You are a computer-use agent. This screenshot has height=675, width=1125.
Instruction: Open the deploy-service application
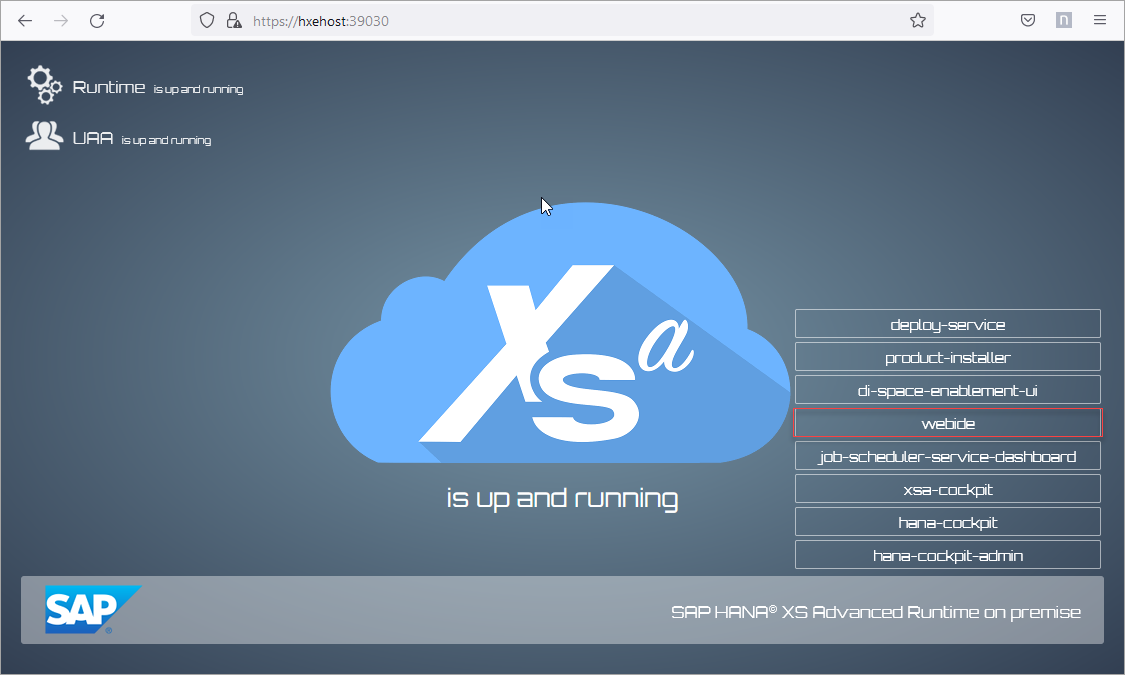coord(948,324)
